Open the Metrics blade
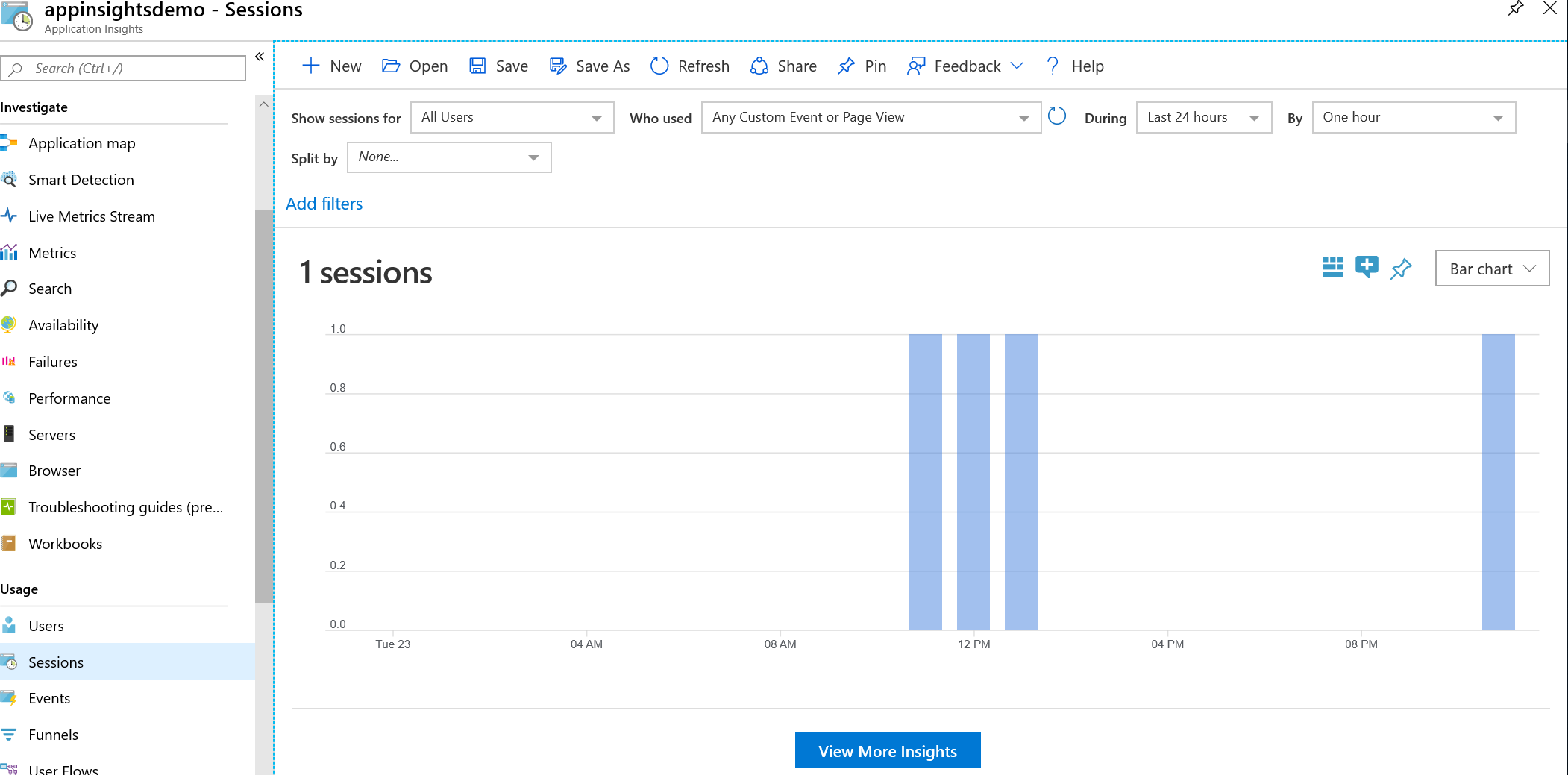Screen dimensions: 1568x775 click(x=52, y=253)
